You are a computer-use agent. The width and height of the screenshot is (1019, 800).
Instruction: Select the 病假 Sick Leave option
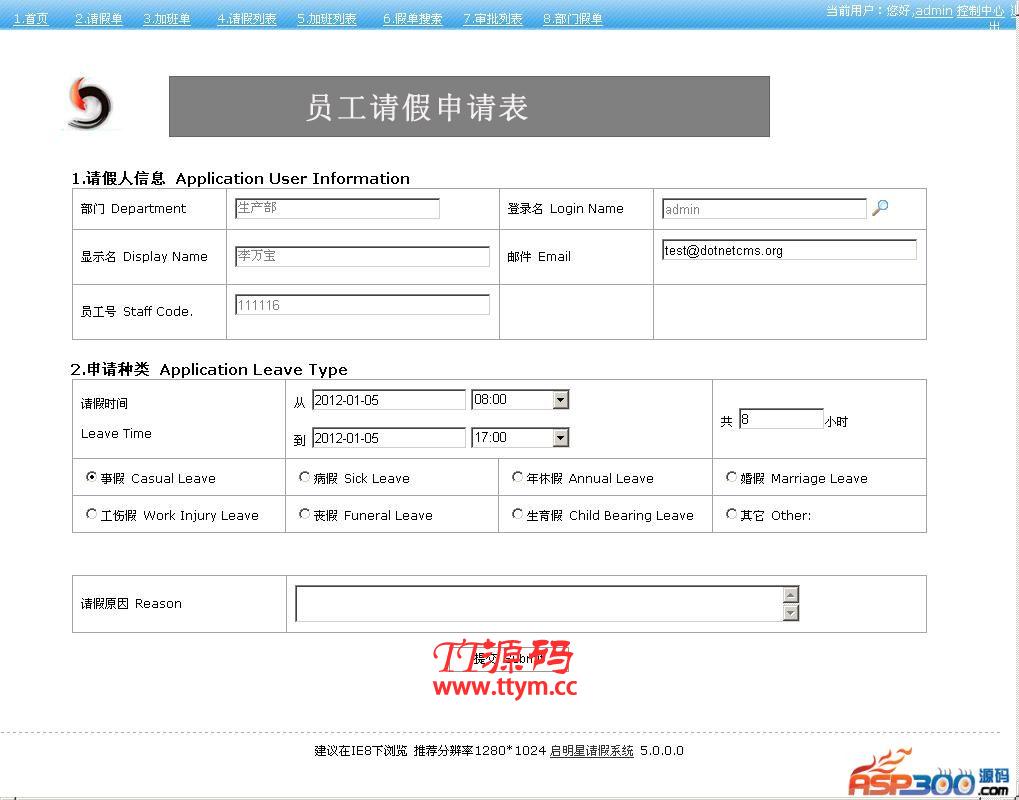(304, 477)
